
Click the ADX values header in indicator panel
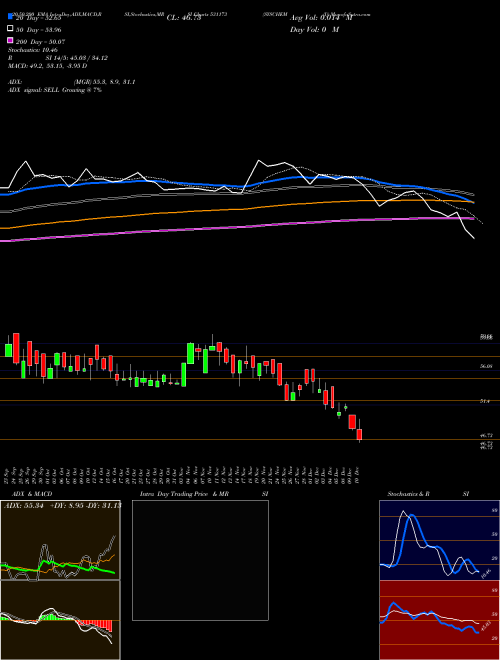tap(62, 505)
